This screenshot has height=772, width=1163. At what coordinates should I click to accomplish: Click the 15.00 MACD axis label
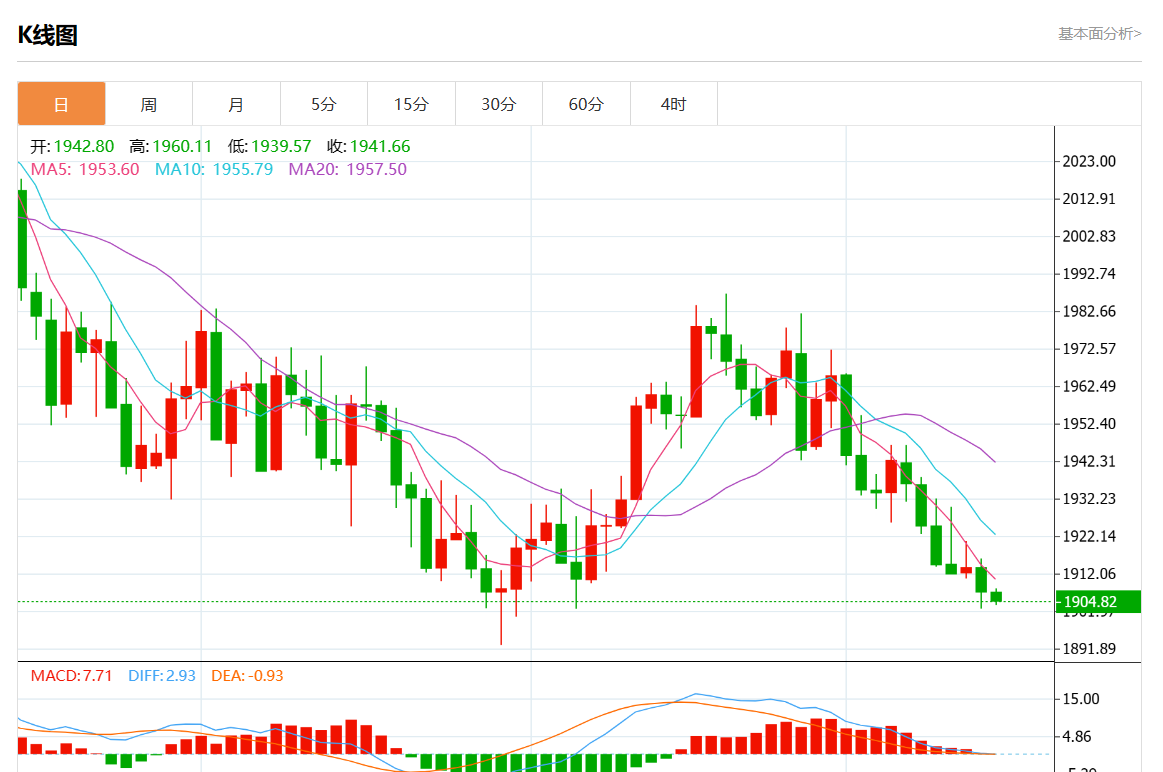(x=1081, y=699)
